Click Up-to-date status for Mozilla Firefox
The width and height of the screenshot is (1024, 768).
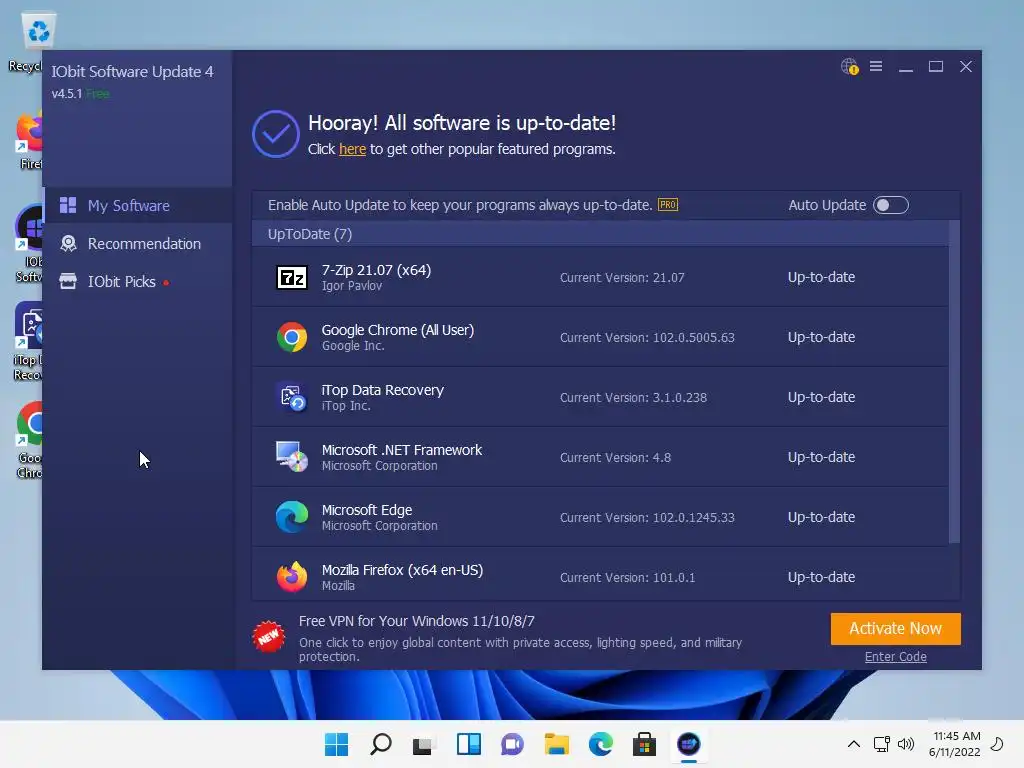pos(821,577)
